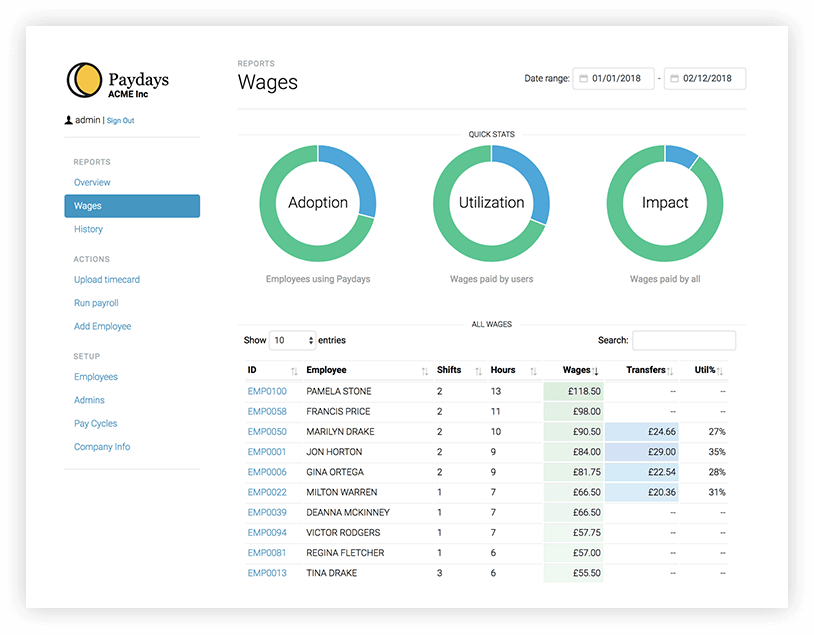Click DEANNA MCKINNEY employee name
This screenshot has height=635, width=814.
pos(348,513)
